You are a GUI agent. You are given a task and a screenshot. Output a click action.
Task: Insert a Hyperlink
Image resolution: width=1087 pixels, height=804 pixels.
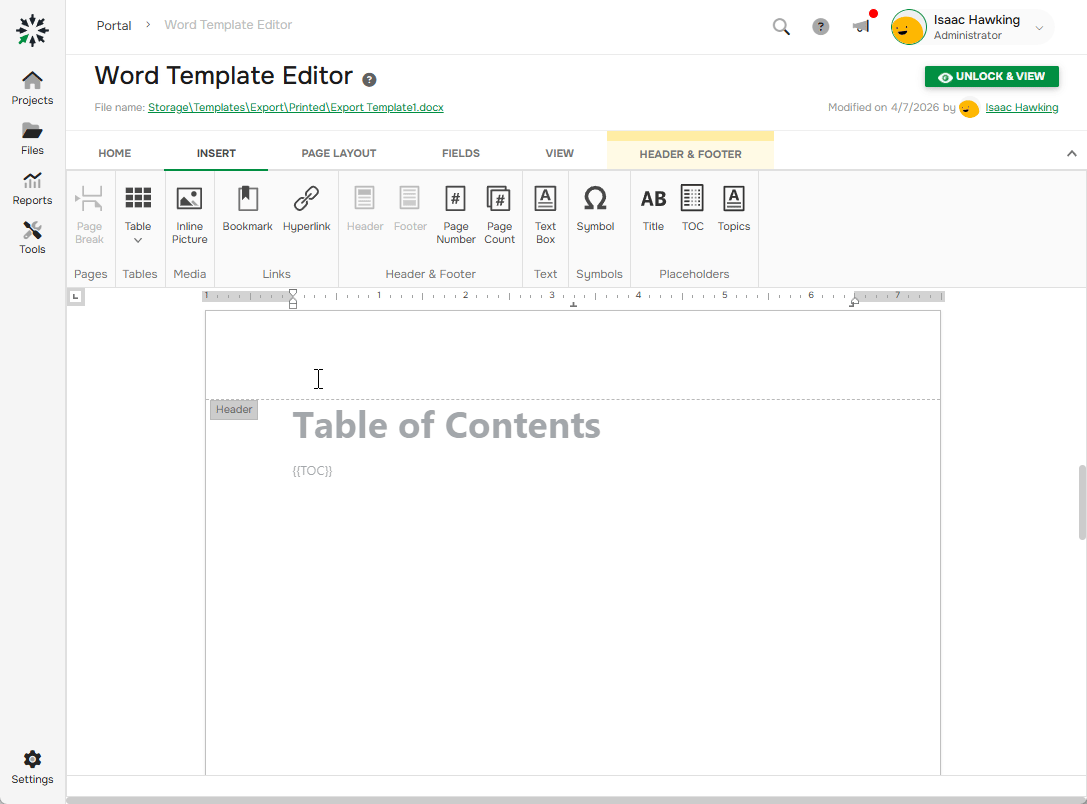pos(306,209)
